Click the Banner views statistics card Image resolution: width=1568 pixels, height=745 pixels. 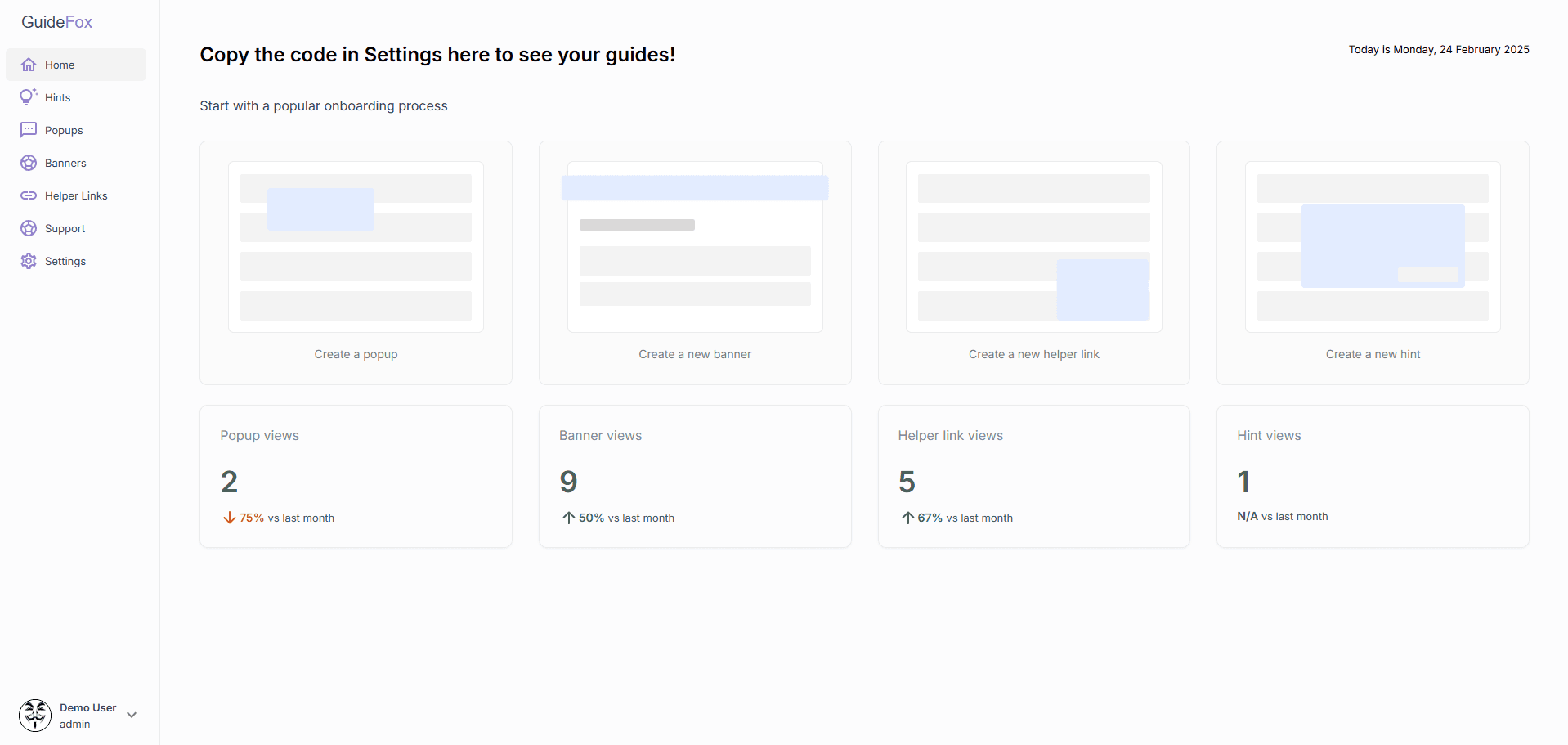pyautogui.click(x=695, y=477)
